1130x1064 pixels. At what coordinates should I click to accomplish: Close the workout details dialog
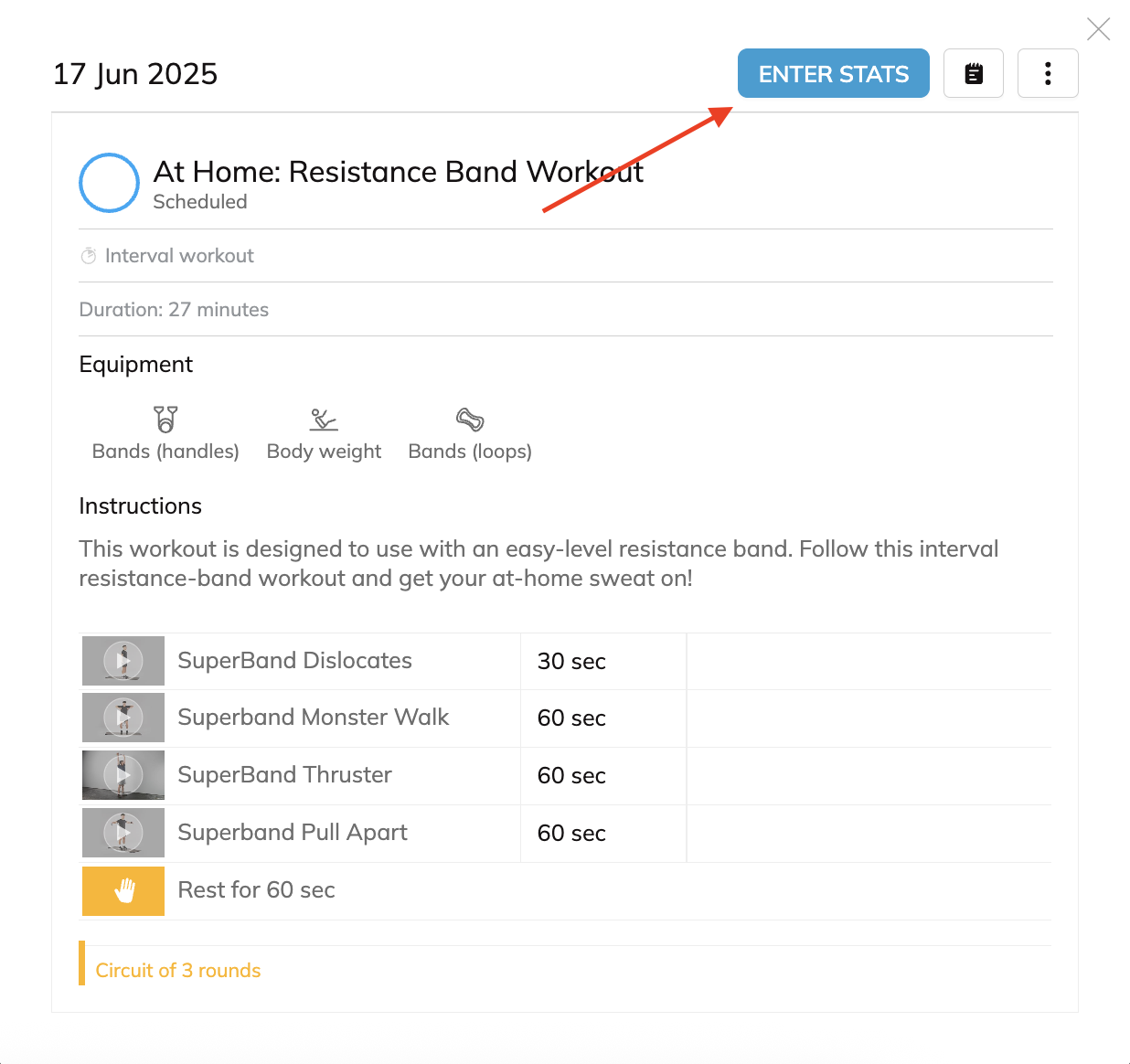(1098, 29)
